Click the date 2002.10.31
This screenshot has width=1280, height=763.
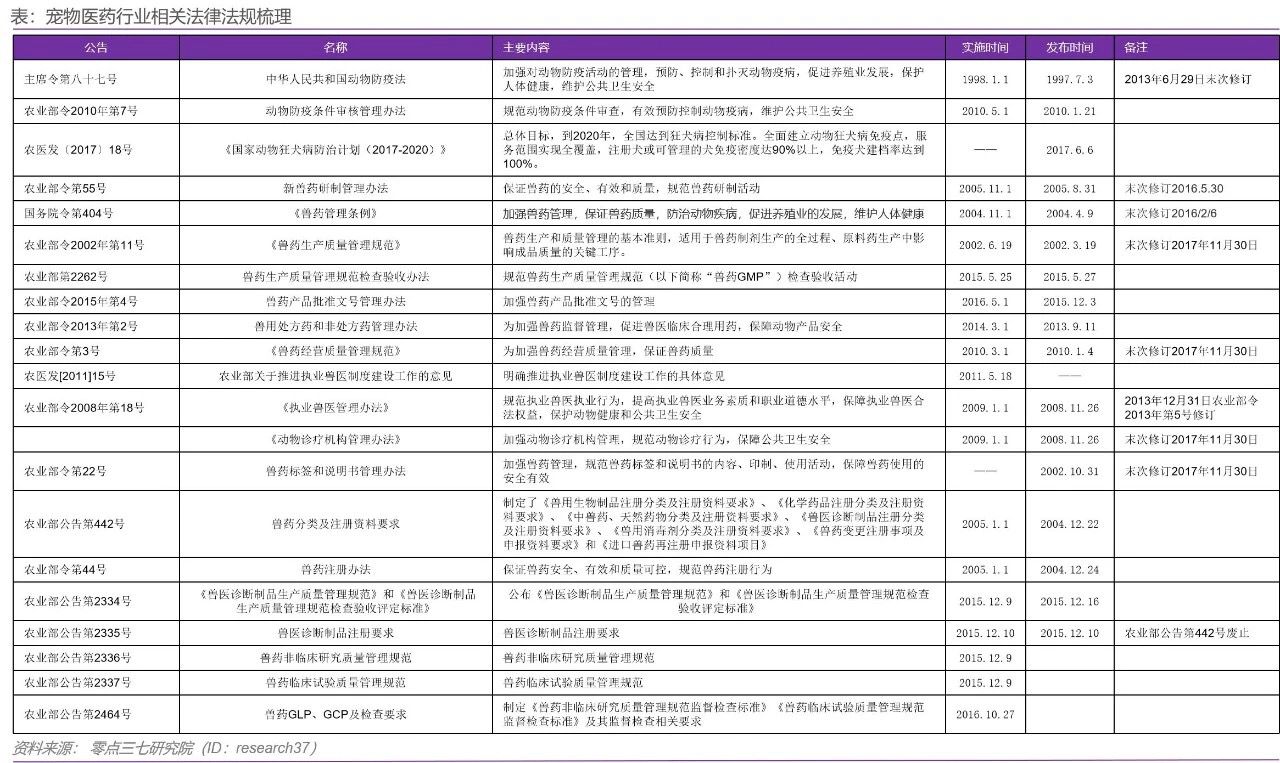[x=1069, y=471]
